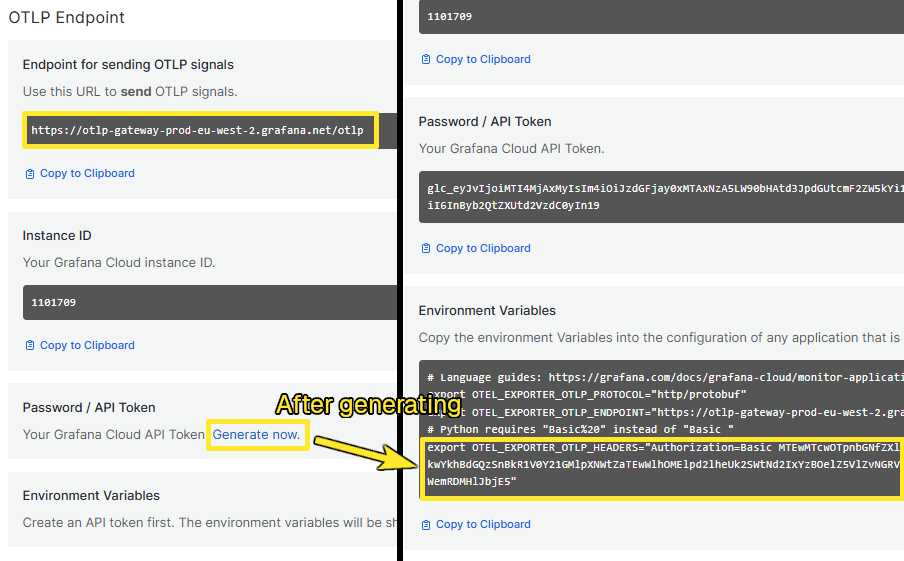Click clipboard icon under left Instance ID box

click(30, 345)
